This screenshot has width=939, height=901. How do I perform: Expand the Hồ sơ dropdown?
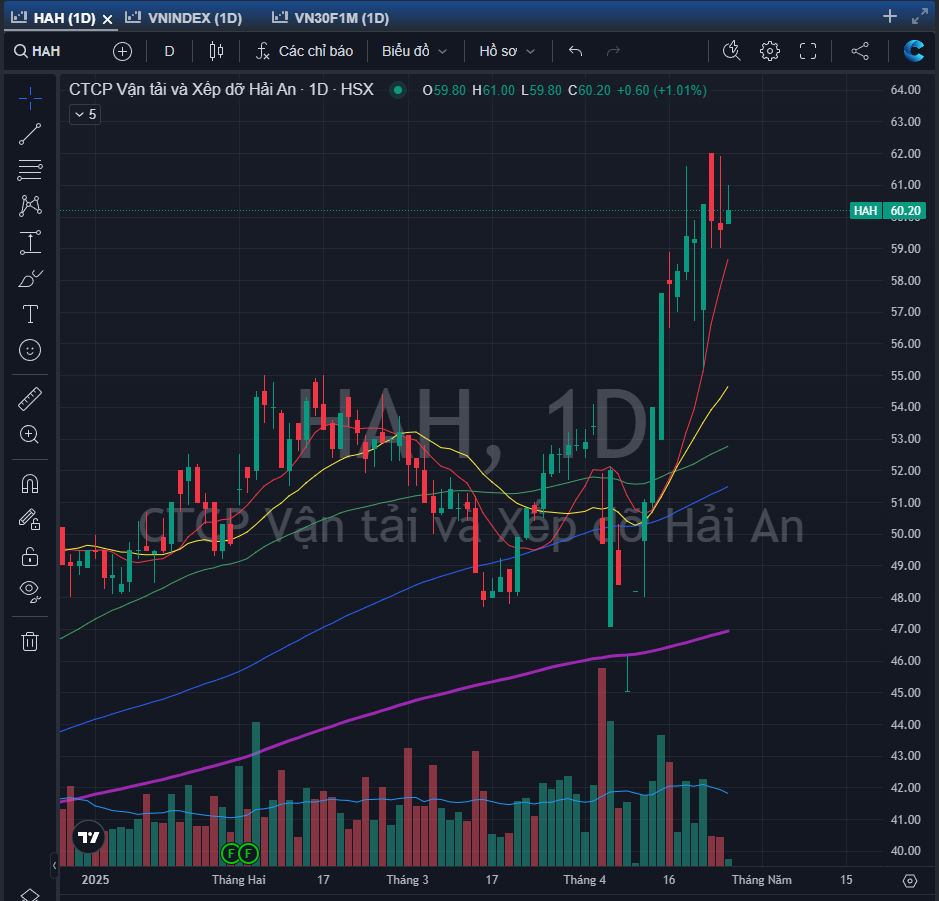coord(507,51)
